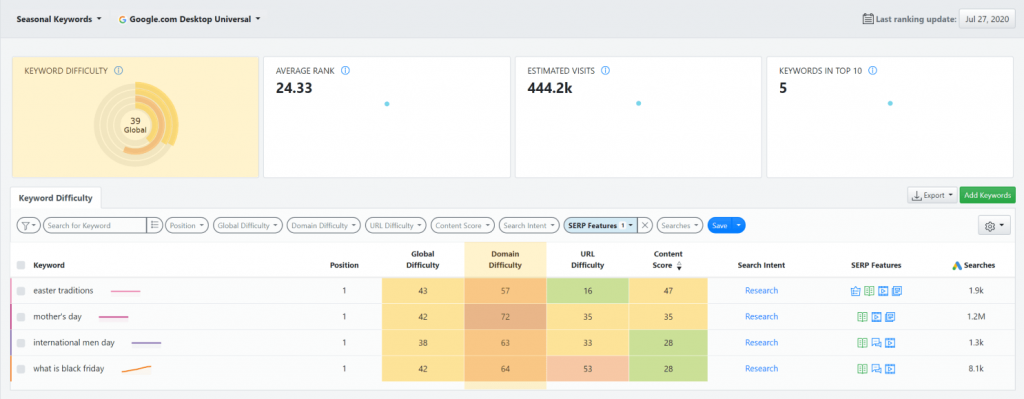1024x399 pixels.
Task: Click the video SERP icon for what is black friday
Action: 890,369
